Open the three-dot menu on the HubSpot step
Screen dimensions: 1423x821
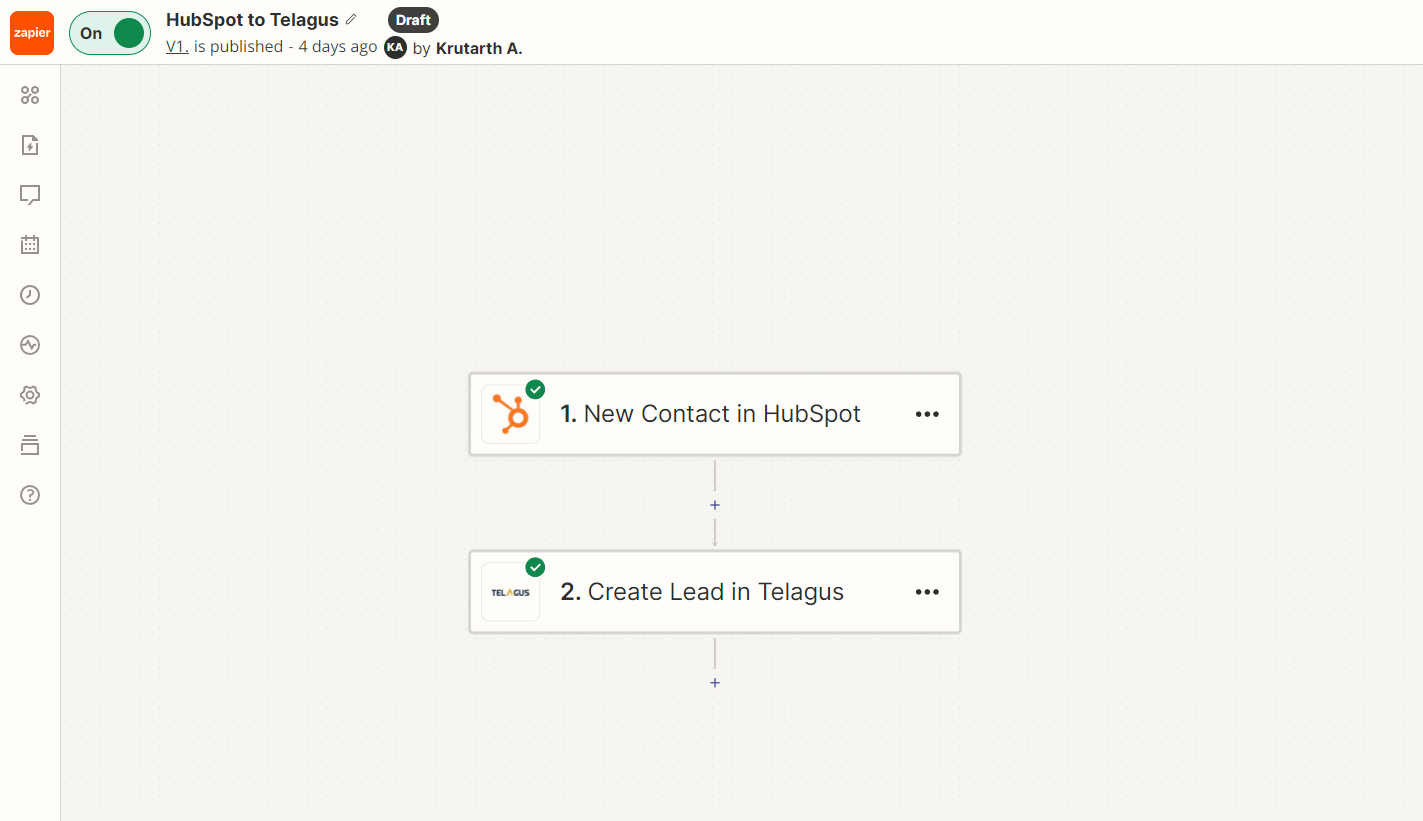coord(927,413)
